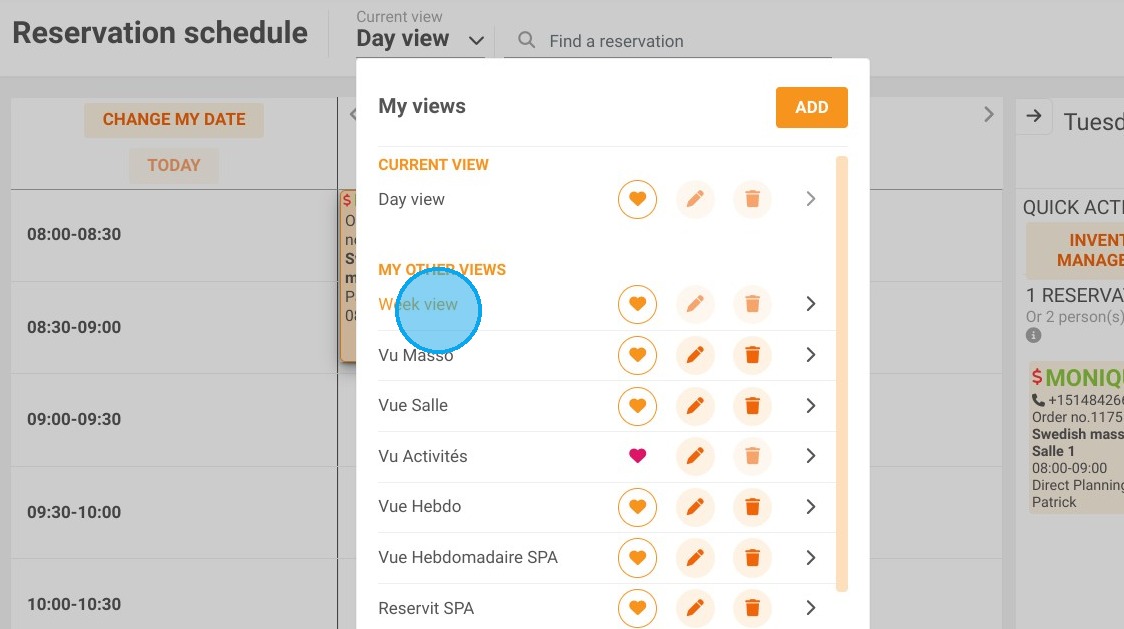Screen dimensions: 1124x629
Task: Open Vue Hebdo chevron arrow
Action: pos(811,507)
